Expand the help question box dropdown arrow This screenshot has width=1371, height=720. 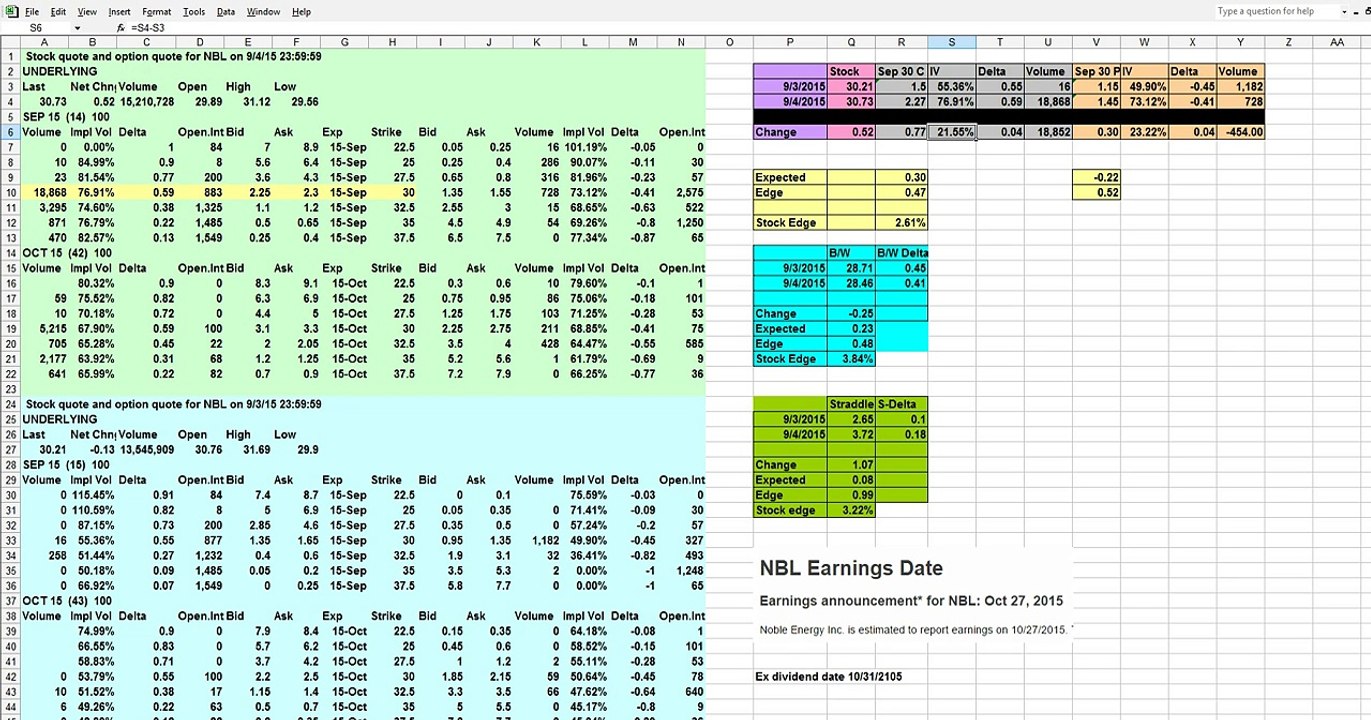[x=1343, y=12]
